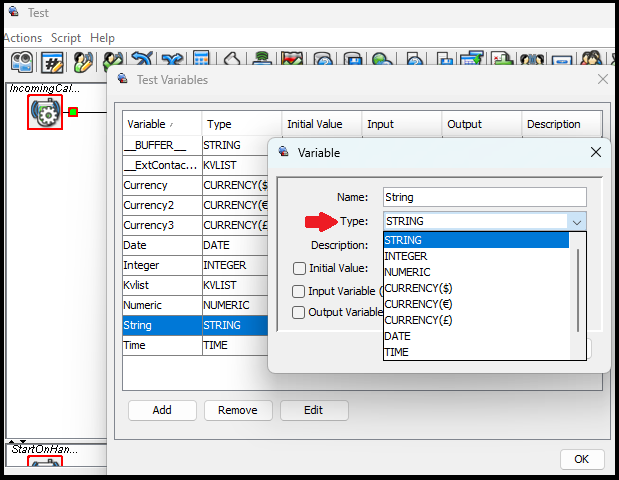The image size is (619, 480).
Task: Click the green output port of IncomingCall block
Action: point(73,112)
